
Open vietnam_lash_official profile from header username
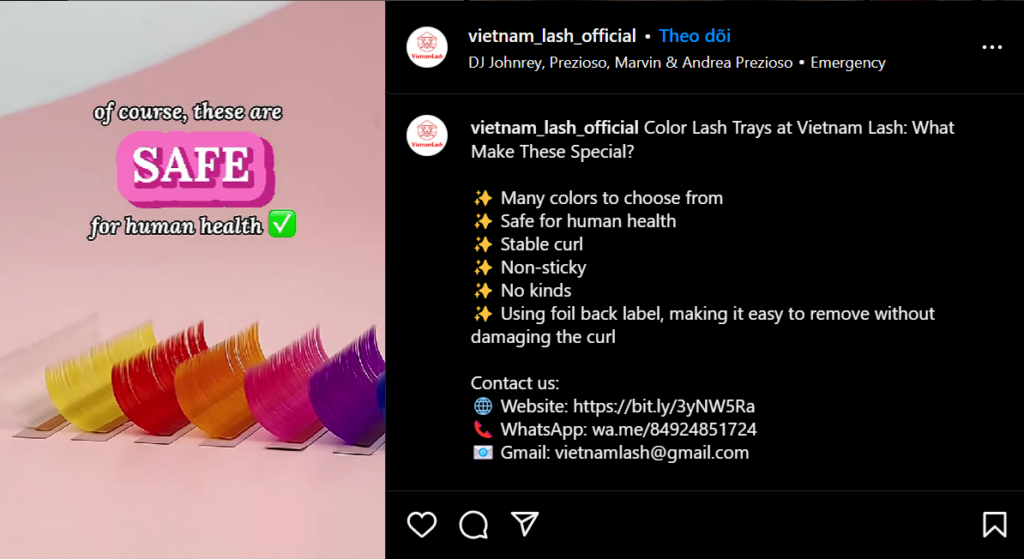tap(552, 36)
